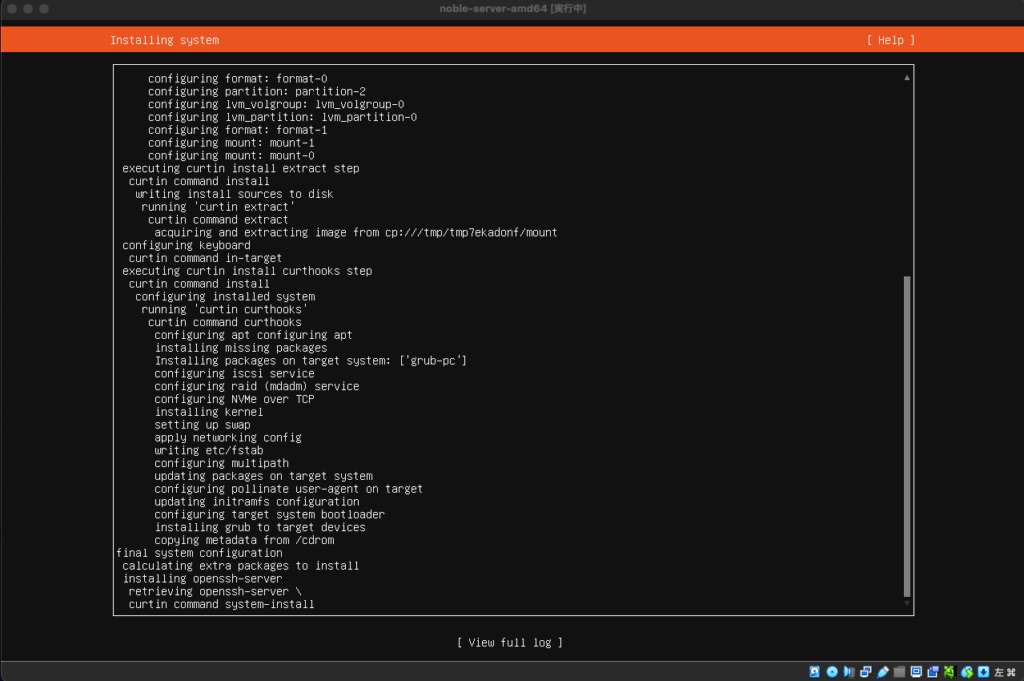Select 'configuring target system bootloader' line
The width and height of the screenshot is (1024, 681).
(270, 515)
